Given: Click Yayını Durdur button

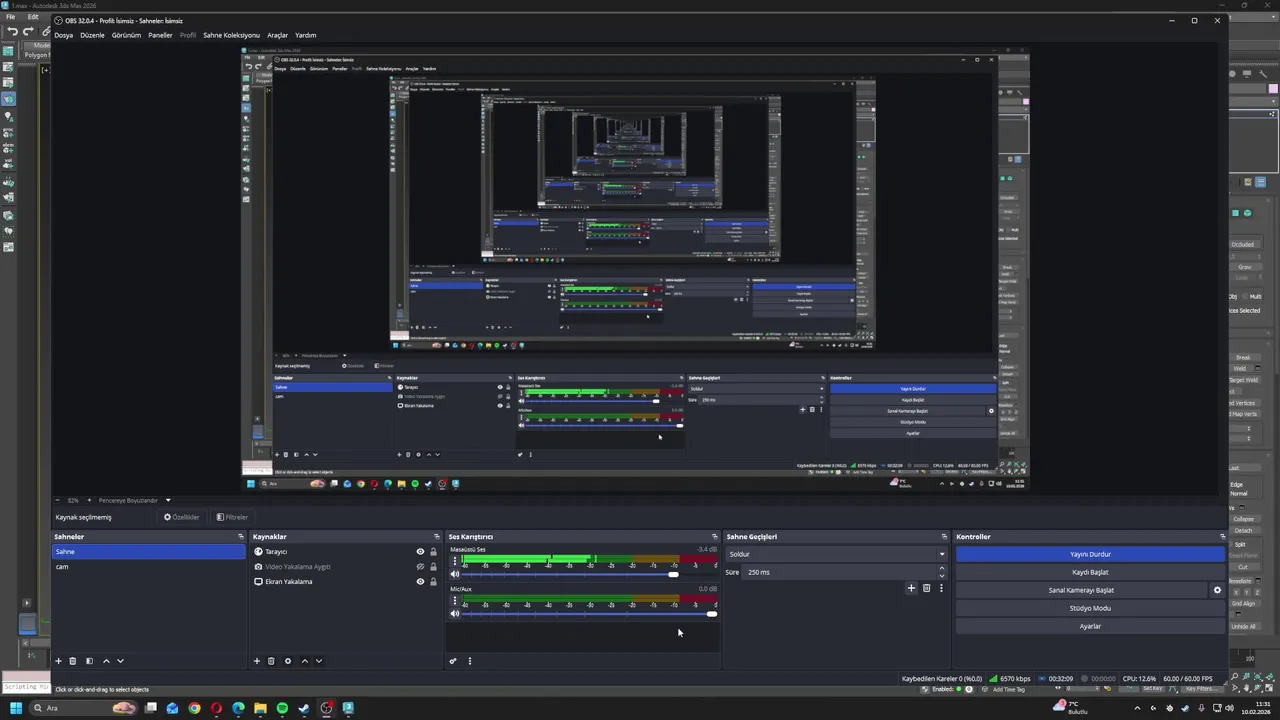Looking at the screenshot, I should 1090,554.
